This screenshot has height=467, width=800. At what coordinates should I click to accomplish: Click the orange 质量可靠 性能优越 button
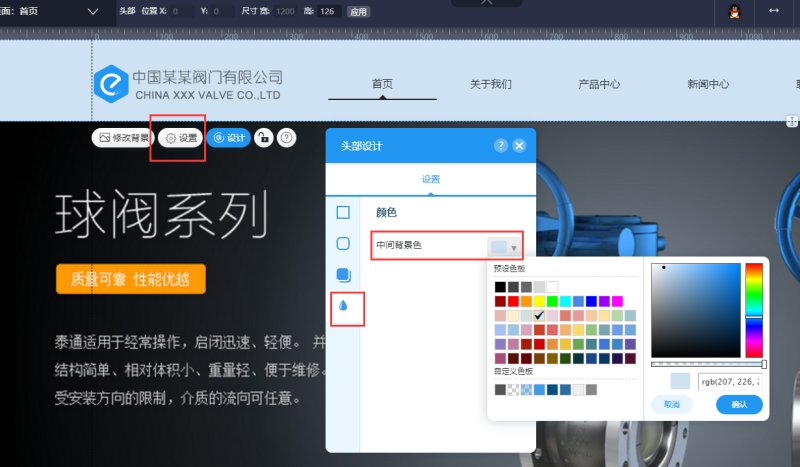131,279
